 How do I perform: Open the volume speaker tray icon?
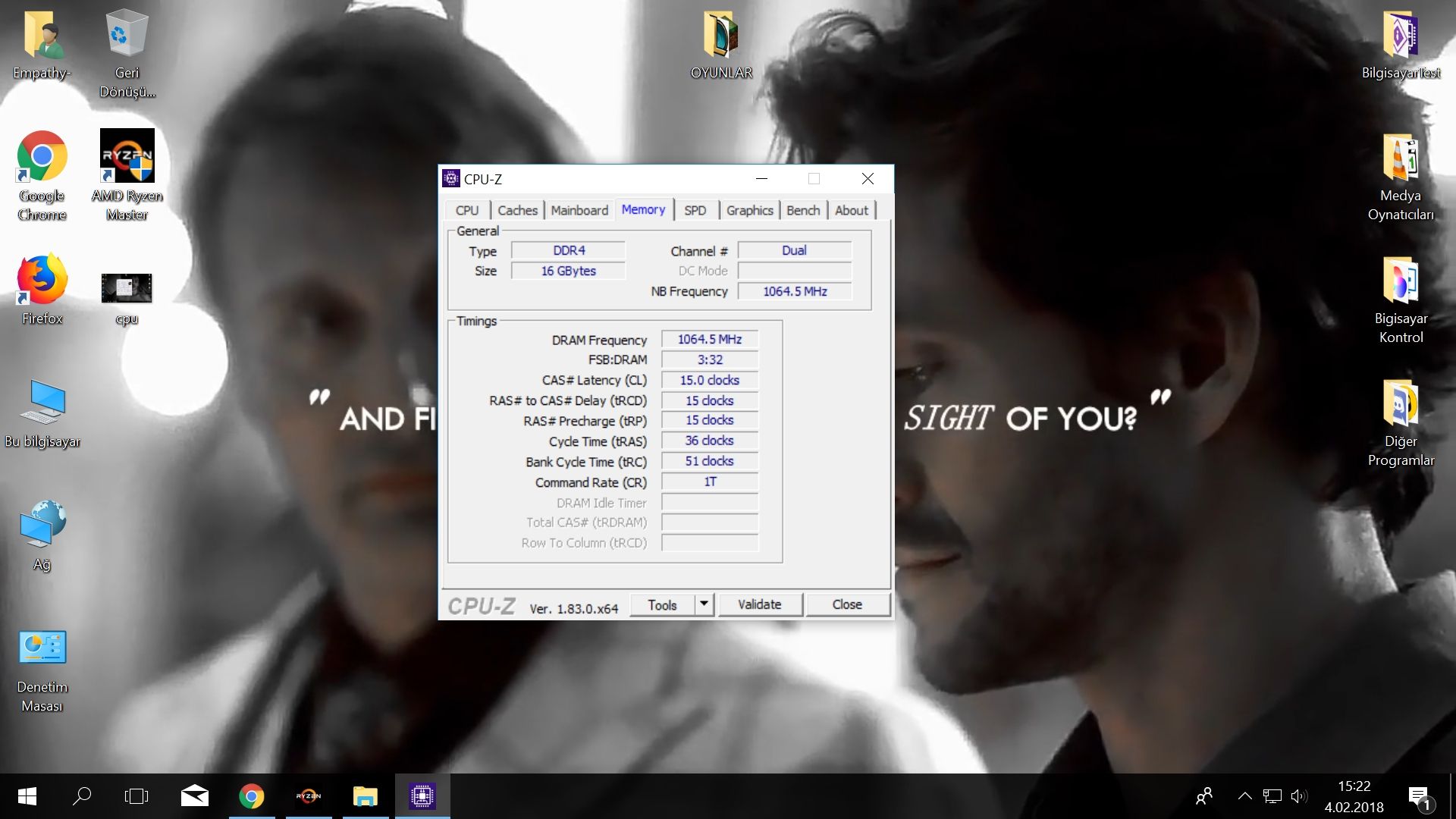click(x=1299, y=796)
